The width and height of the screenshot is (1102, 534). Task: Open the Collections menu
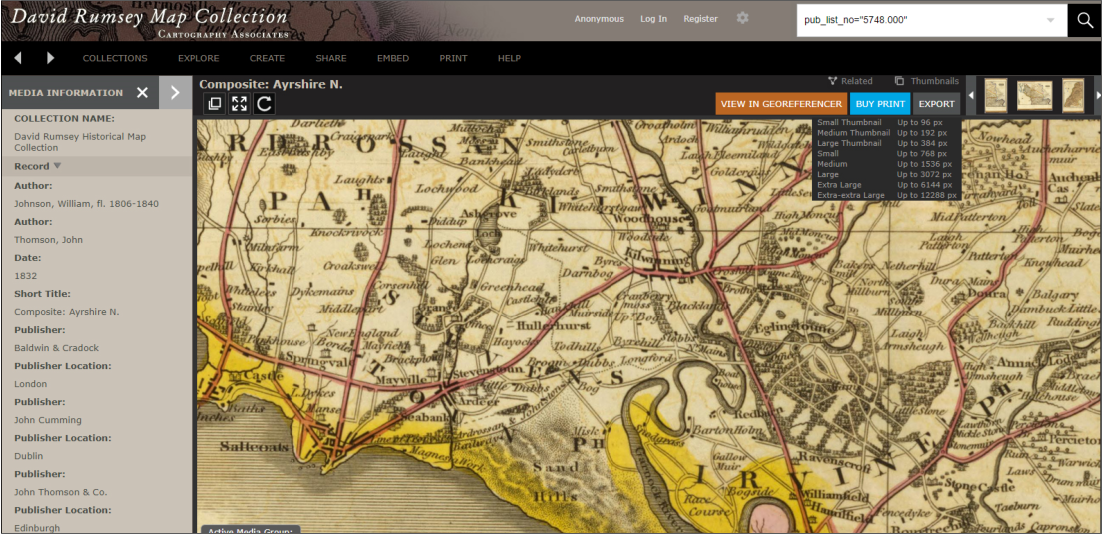click(115, 58)
